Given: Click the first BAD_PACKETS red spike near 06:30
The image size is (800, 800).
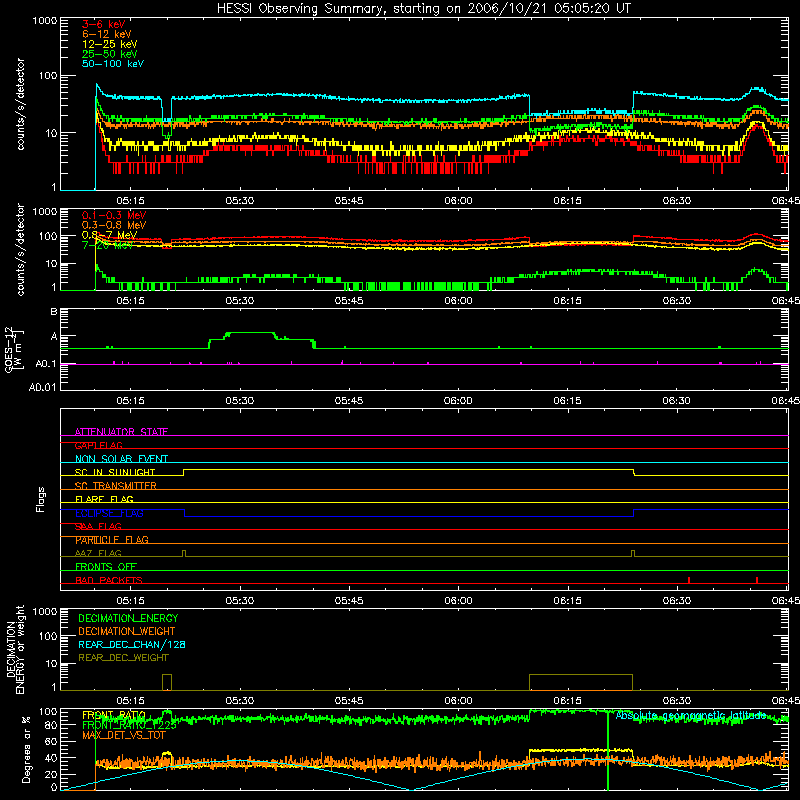Looking at the screenshot, I should pos(689,580).
